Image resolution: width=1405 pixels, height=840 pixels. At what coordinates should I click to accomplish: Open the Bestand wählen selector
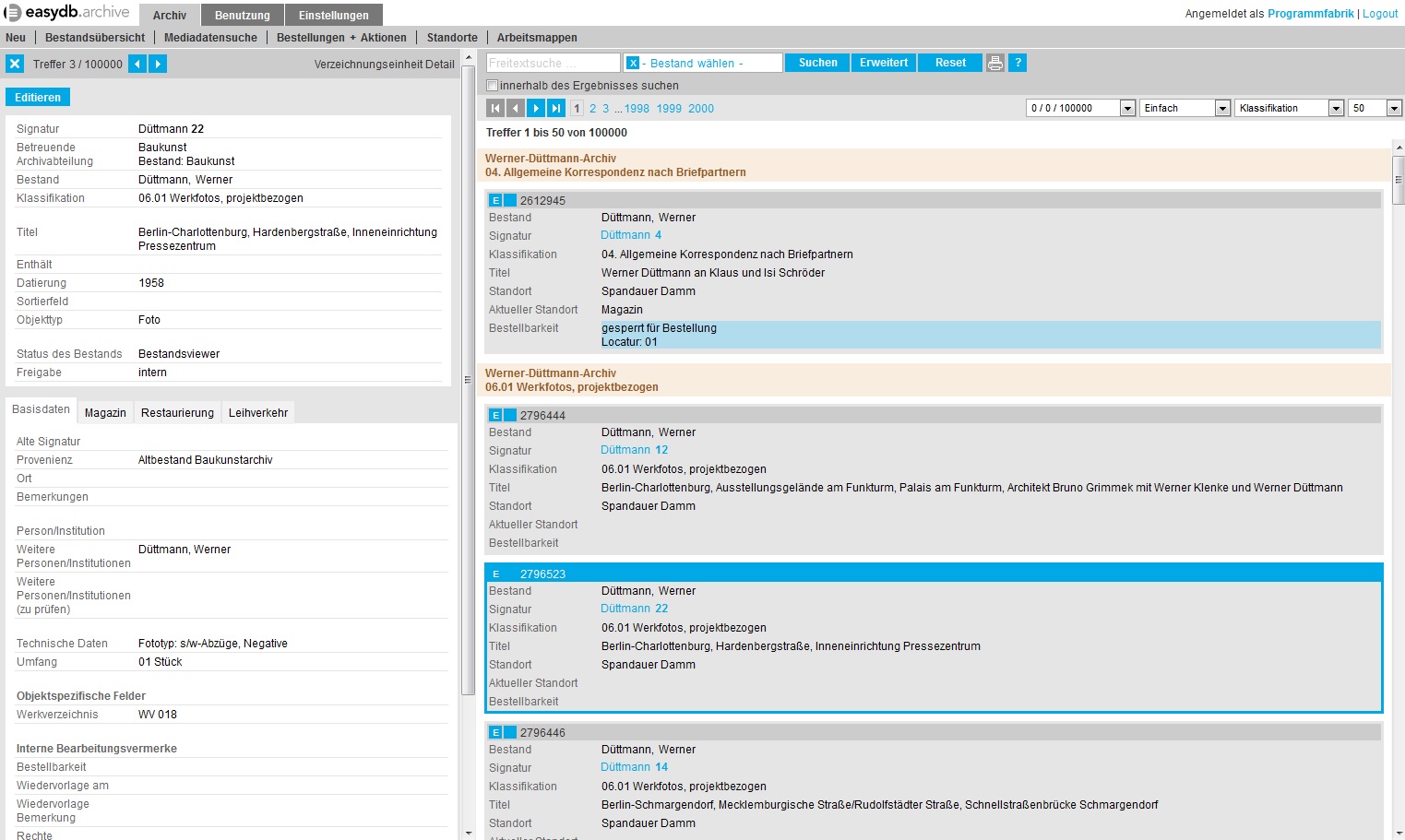tap(703, 63)
